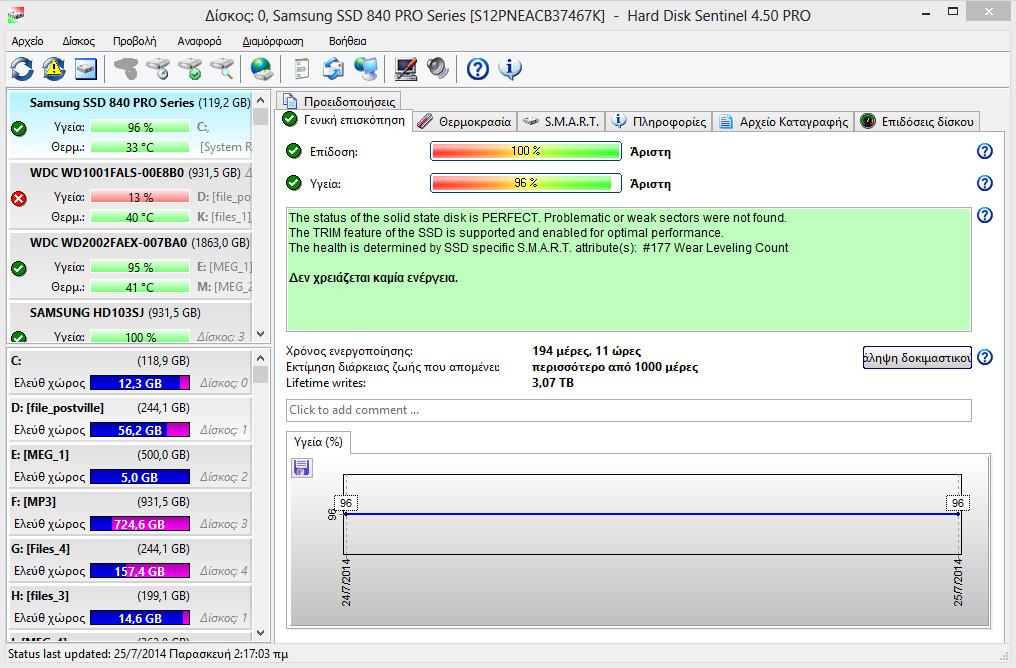1016x668 pixels.
Task: Switch to the Πληροφορίες tab
Action: point(659,122)
